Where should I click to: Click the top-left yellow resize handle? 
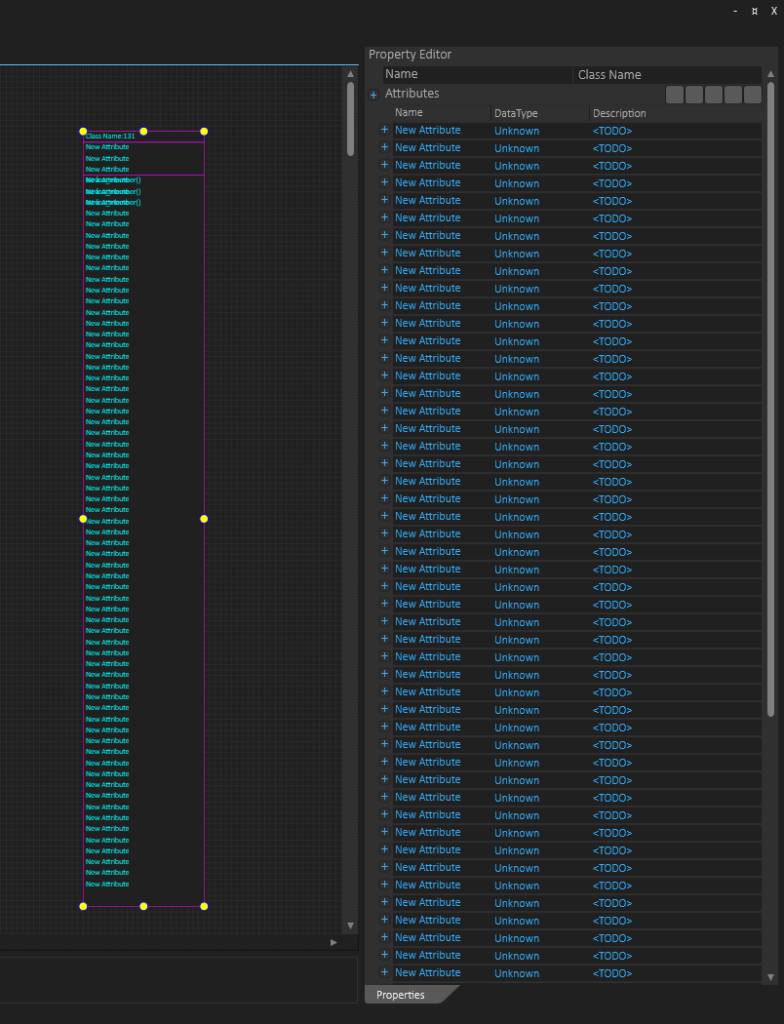click(83, 131)
